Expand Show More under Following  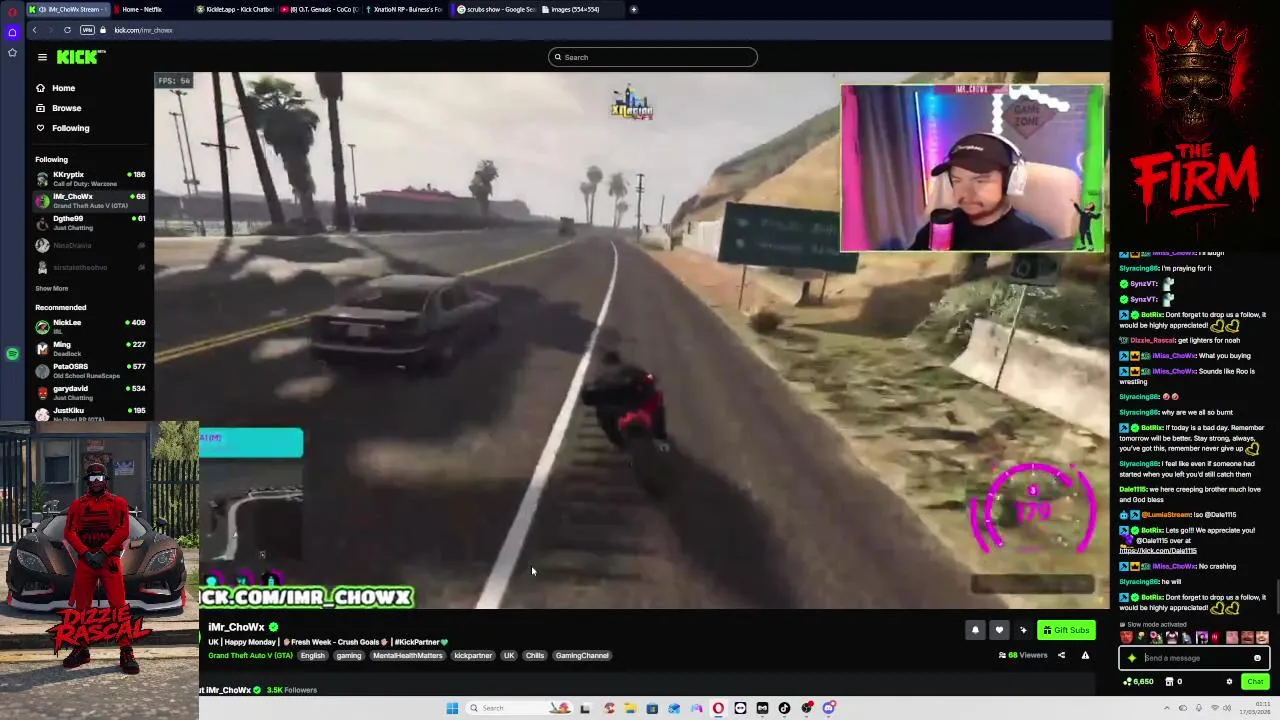click(x=52, y=288)
